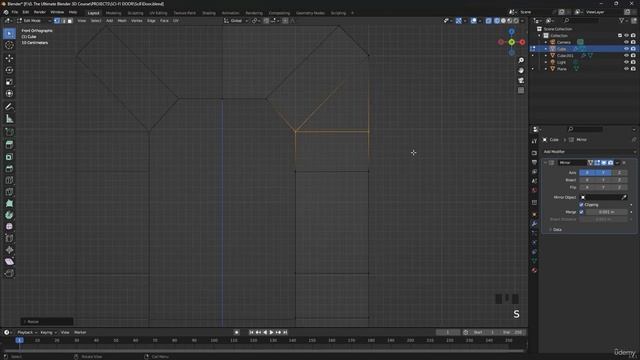
Task: Open the Render properties tab icon
Action: tap(534, 153)
